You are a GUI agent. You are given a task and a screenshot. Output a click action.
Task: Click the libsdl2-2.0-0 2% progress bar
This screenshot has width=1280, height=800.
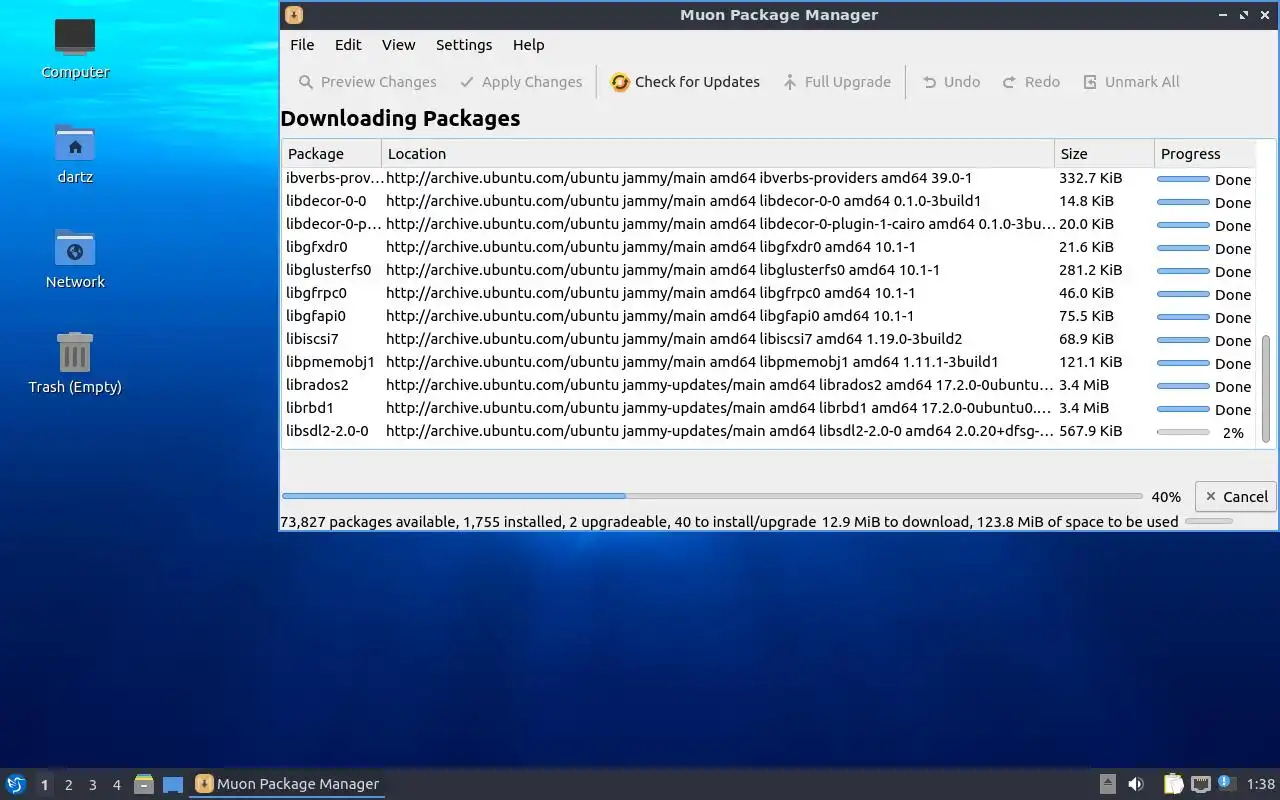pos(1183,432)
